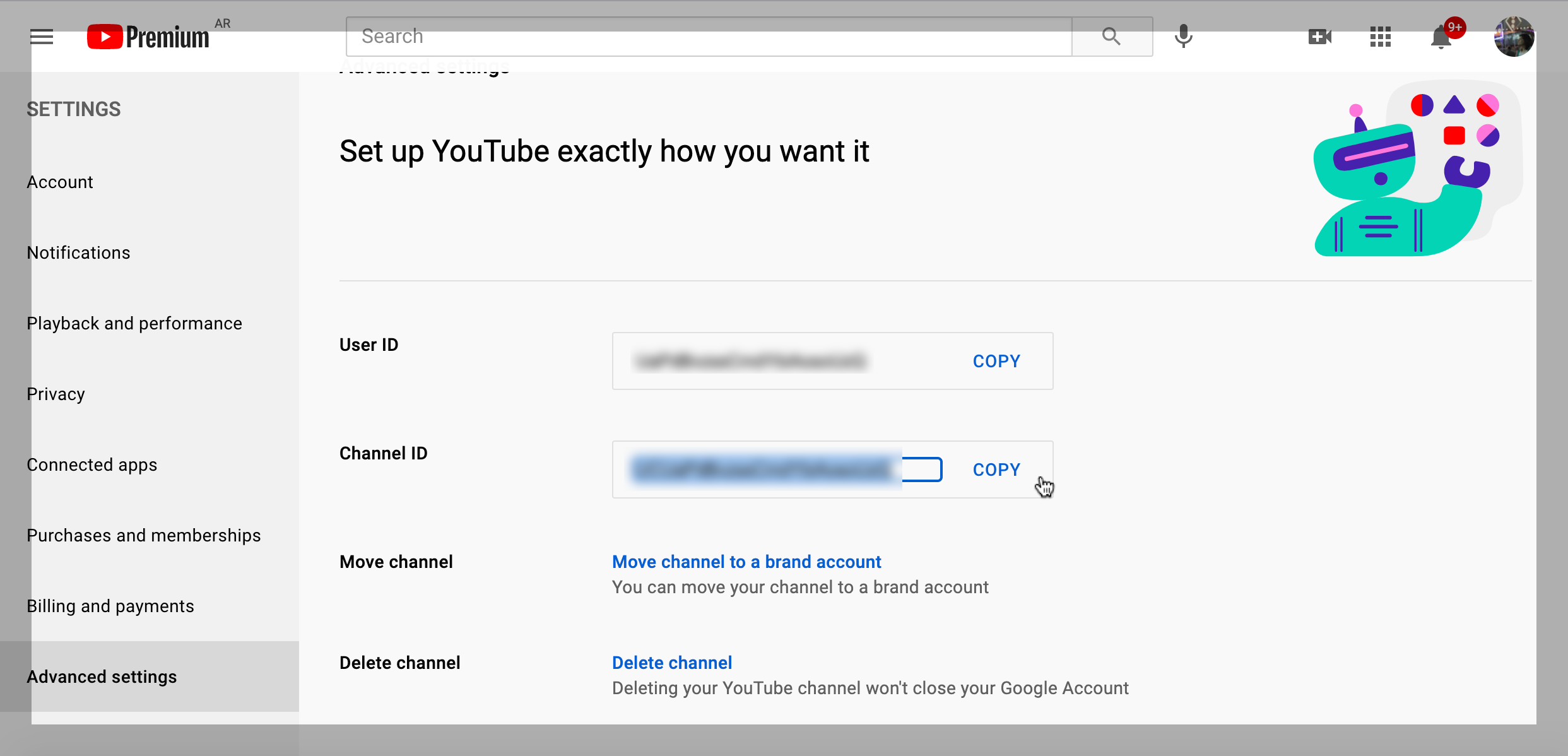The image size is (1568, 756).
Task: Copy the Channel ID
Action: (x=996, y=470)
